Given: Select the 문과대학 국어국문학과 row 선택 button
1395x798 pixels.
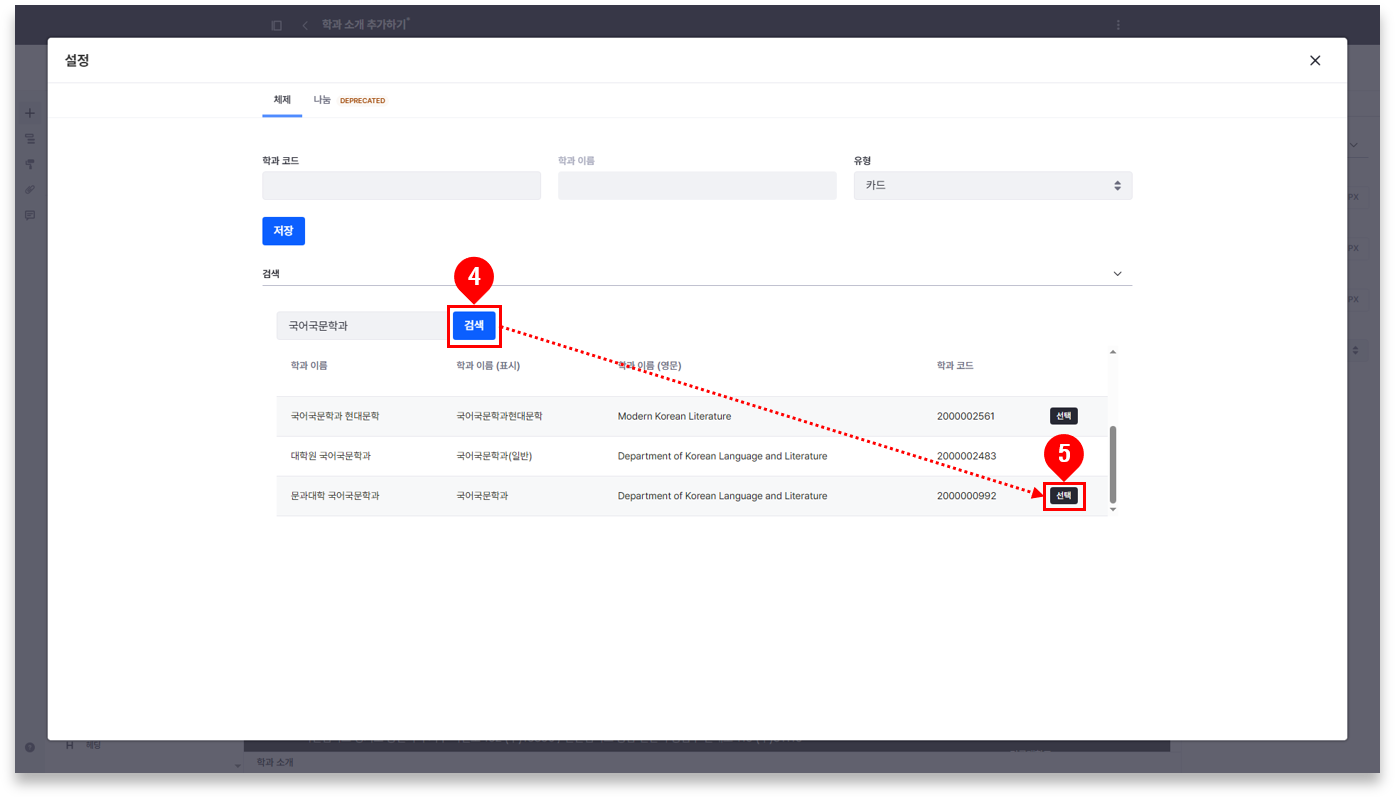Looking at the screenshot, I should [1063, 496].
